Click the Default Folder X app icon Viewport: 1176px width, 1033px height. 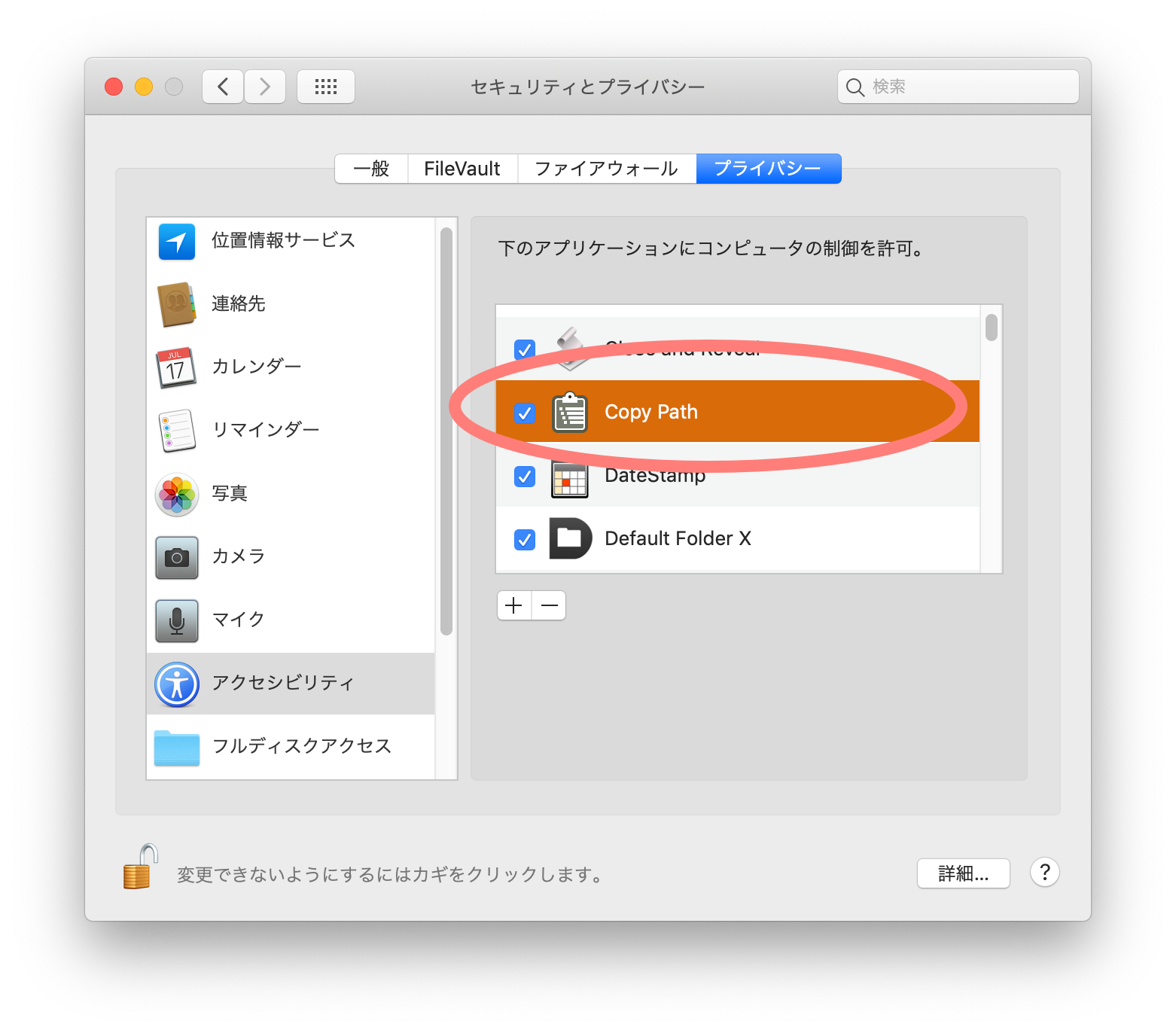pyautogui.click(x=570, y=538)
